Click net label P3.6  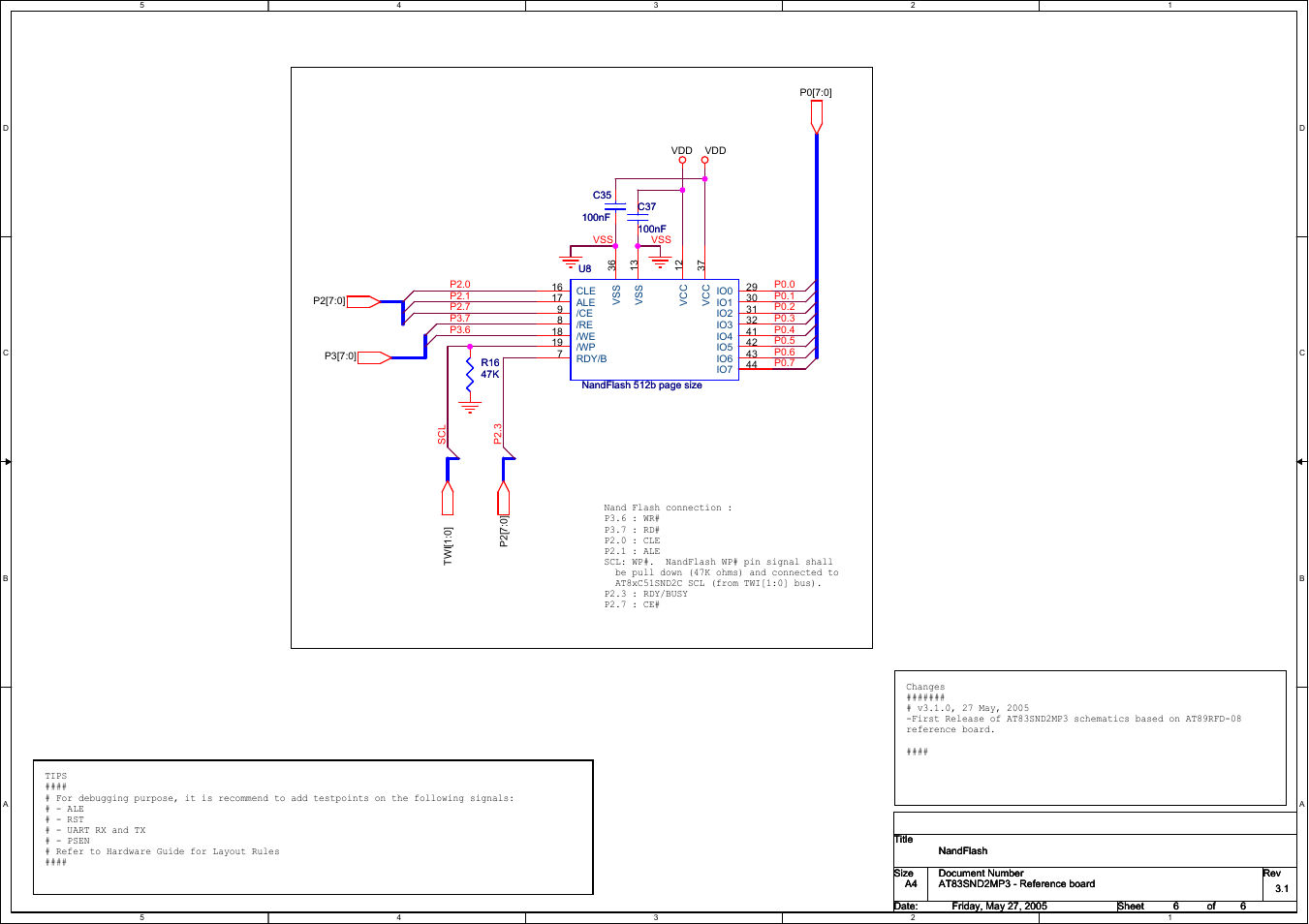pyautogui.click(x=460, y=329)
